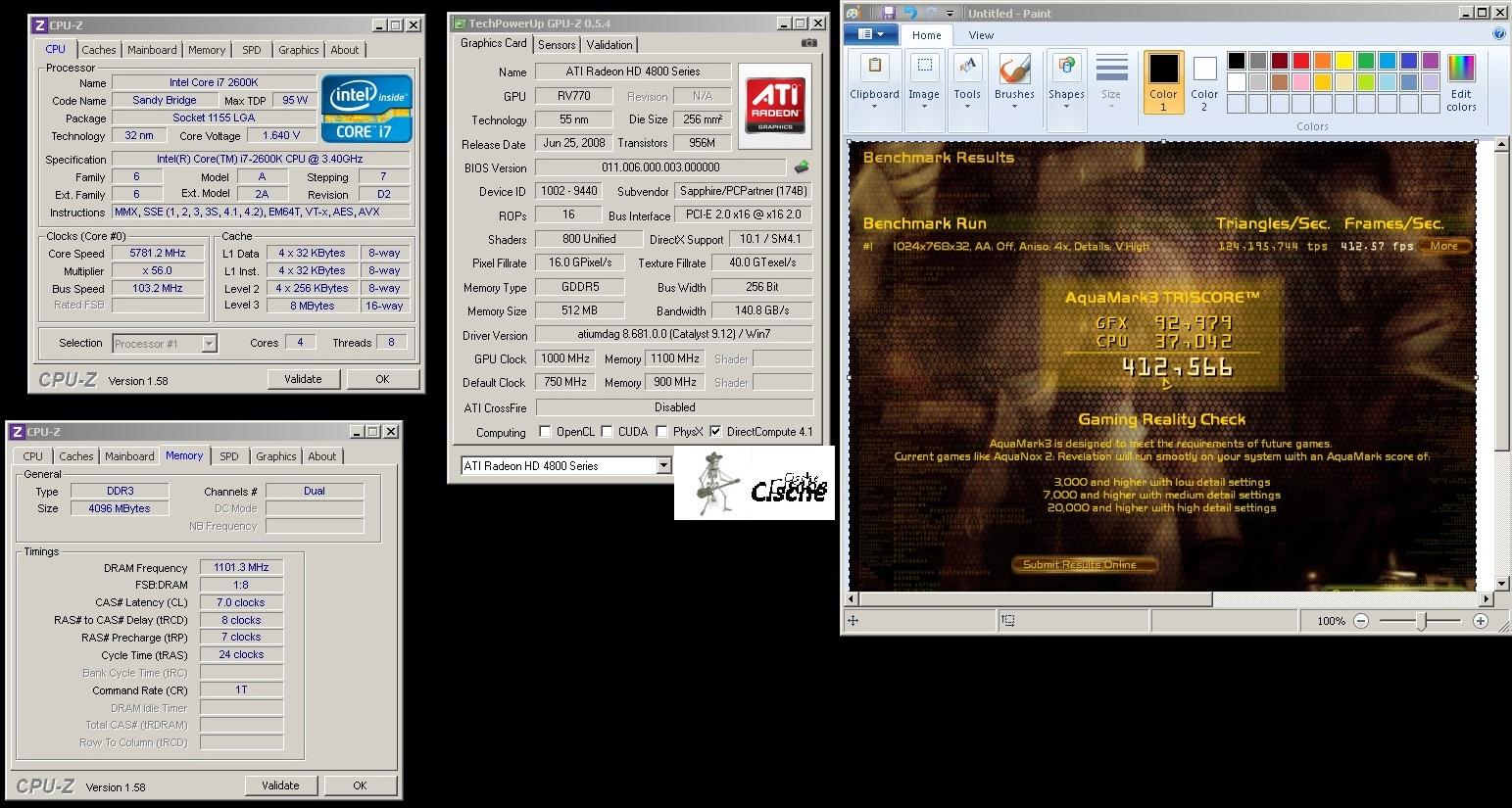Expand the Image dropdown arrow in Paint
This screenshot has height=808, width=1512.
click(923, 106)
